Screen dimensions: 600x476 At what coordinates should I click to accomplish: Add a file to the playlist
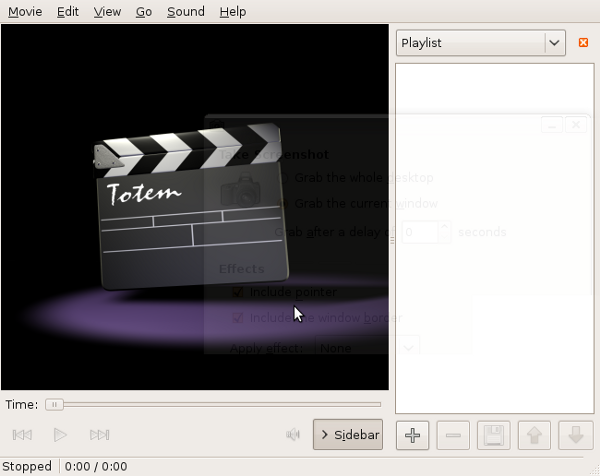414,435
